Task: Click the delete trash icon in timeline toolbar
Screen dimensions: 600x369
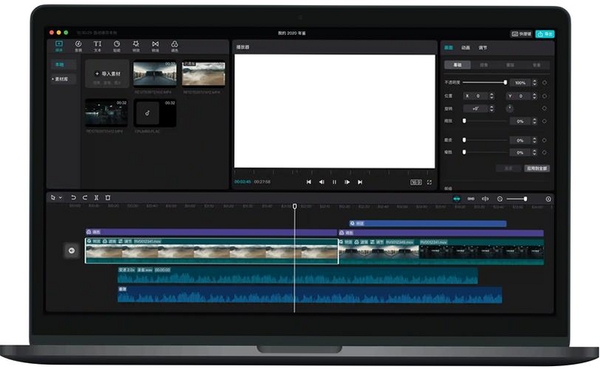Action: (108, 198)
